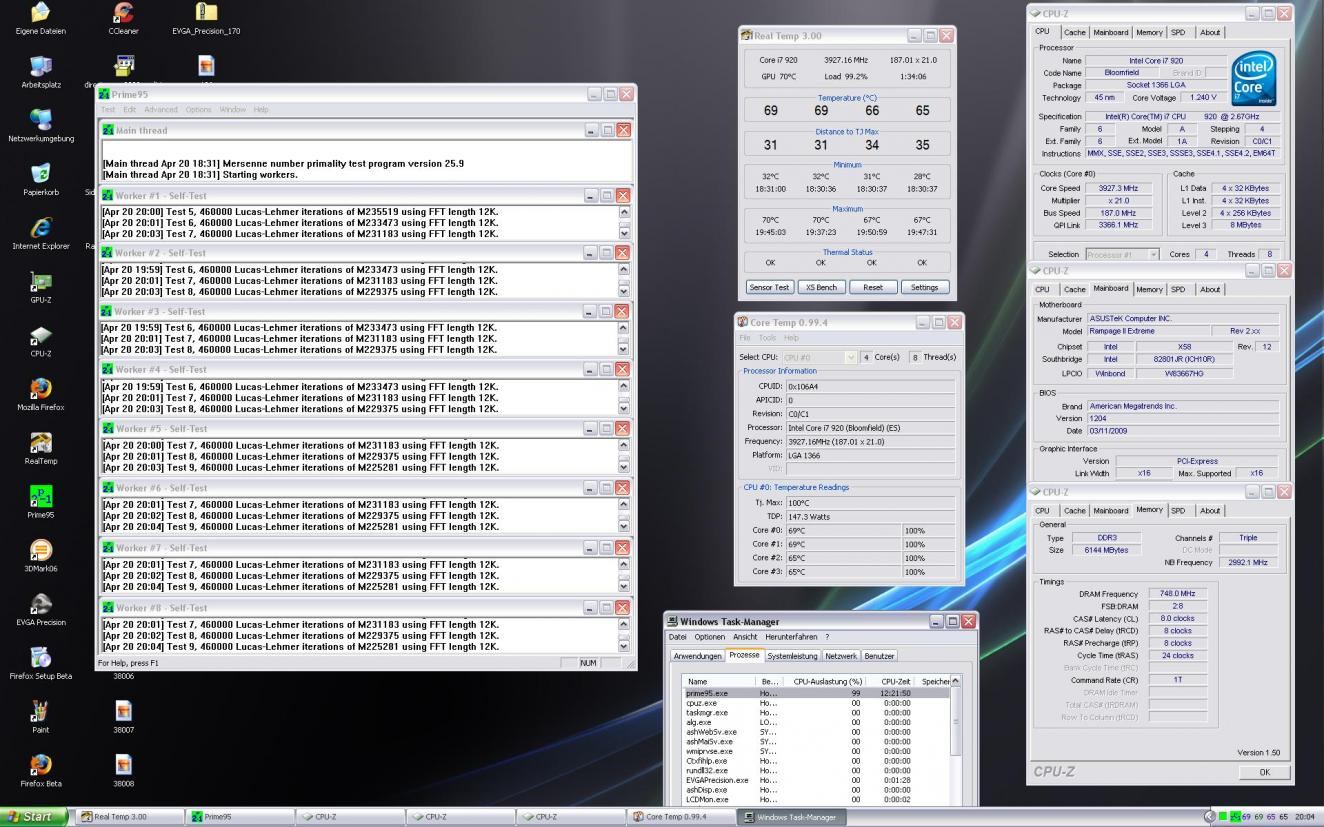1324x827 pixels.
Task: Open 3DMark06 desktop shortcut
Action: click(x=41, y=551)
